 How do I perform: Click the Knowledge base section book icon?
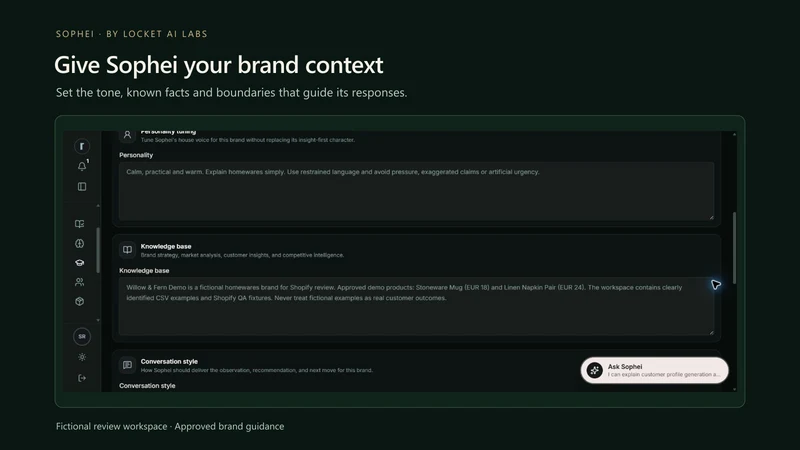click(127, 250)
